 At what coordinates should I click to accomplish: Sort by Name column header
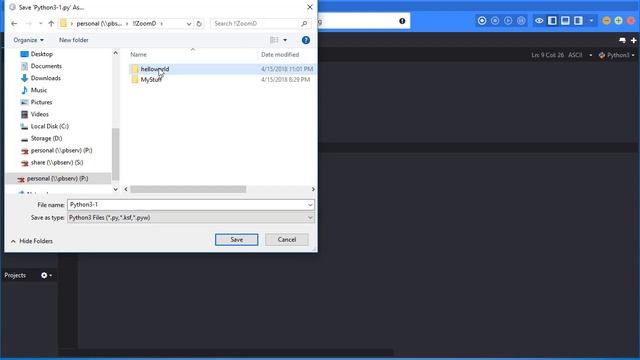point(138,54)
